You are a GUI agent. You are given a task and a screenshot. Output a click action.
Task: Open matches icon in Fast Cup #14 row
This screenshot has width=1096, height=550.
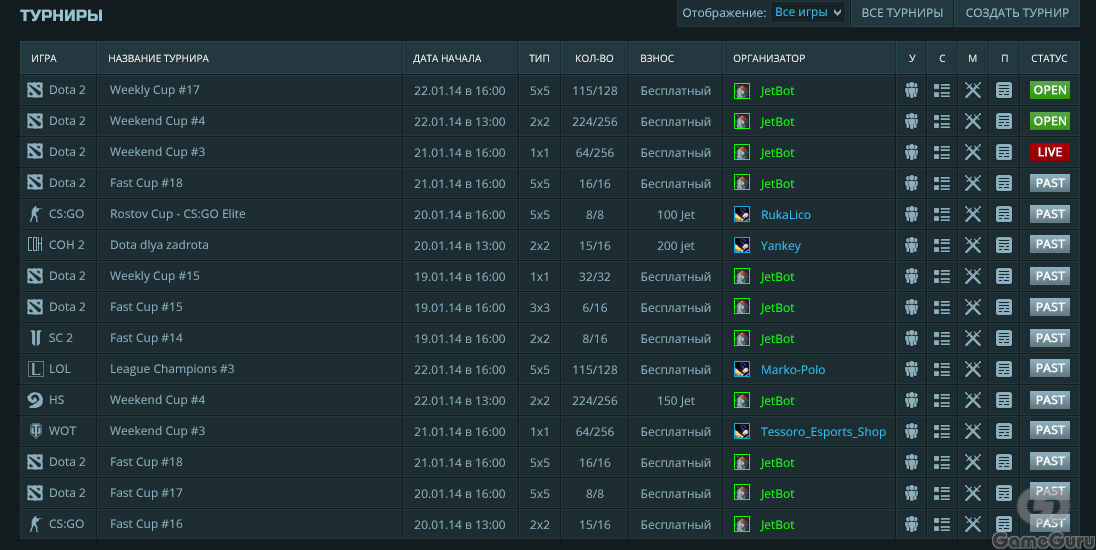pos(972,338)
